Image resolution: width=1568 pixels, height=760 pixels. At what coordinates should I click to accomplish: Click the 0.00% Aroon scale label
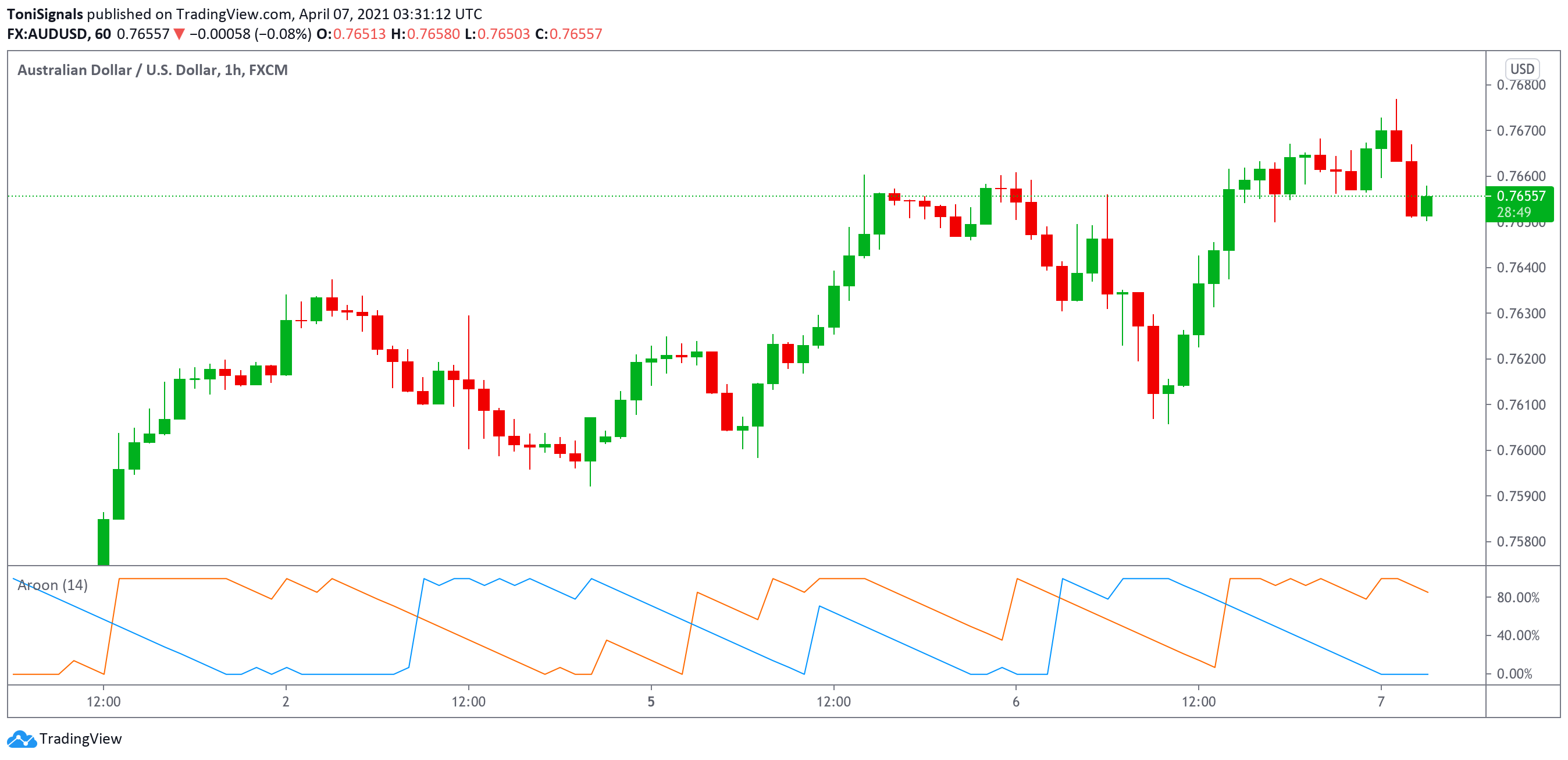1514,673
